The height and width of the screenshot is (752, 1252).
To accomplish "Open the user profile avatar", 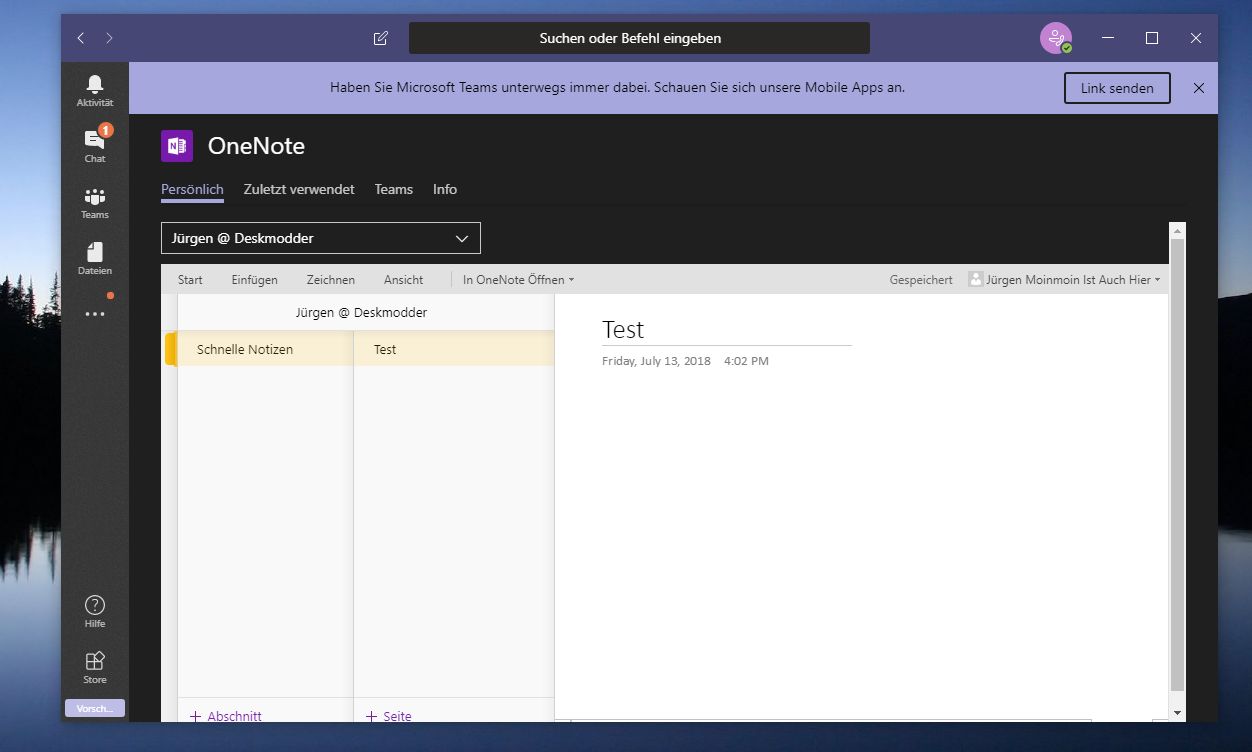I will (1055, 38).
